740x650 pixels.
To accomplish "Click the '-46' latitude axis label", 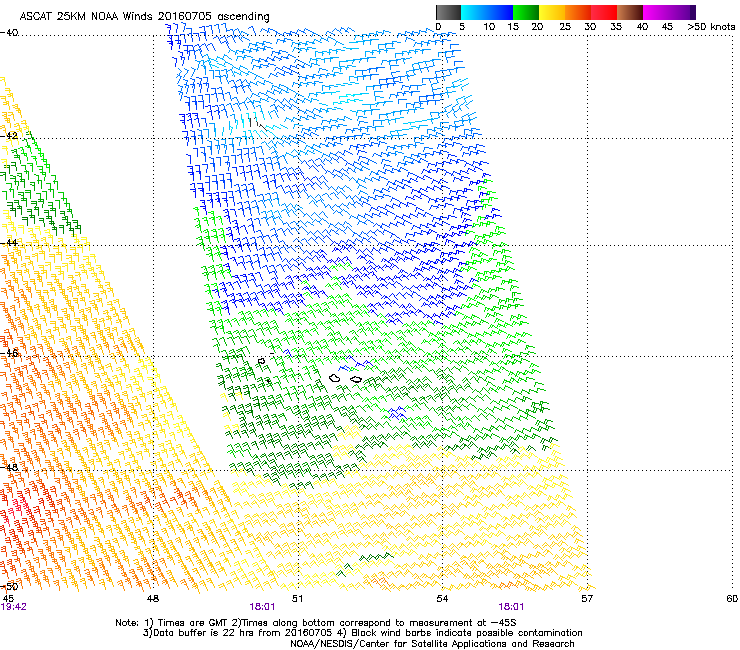I will [x=9, y=353].
